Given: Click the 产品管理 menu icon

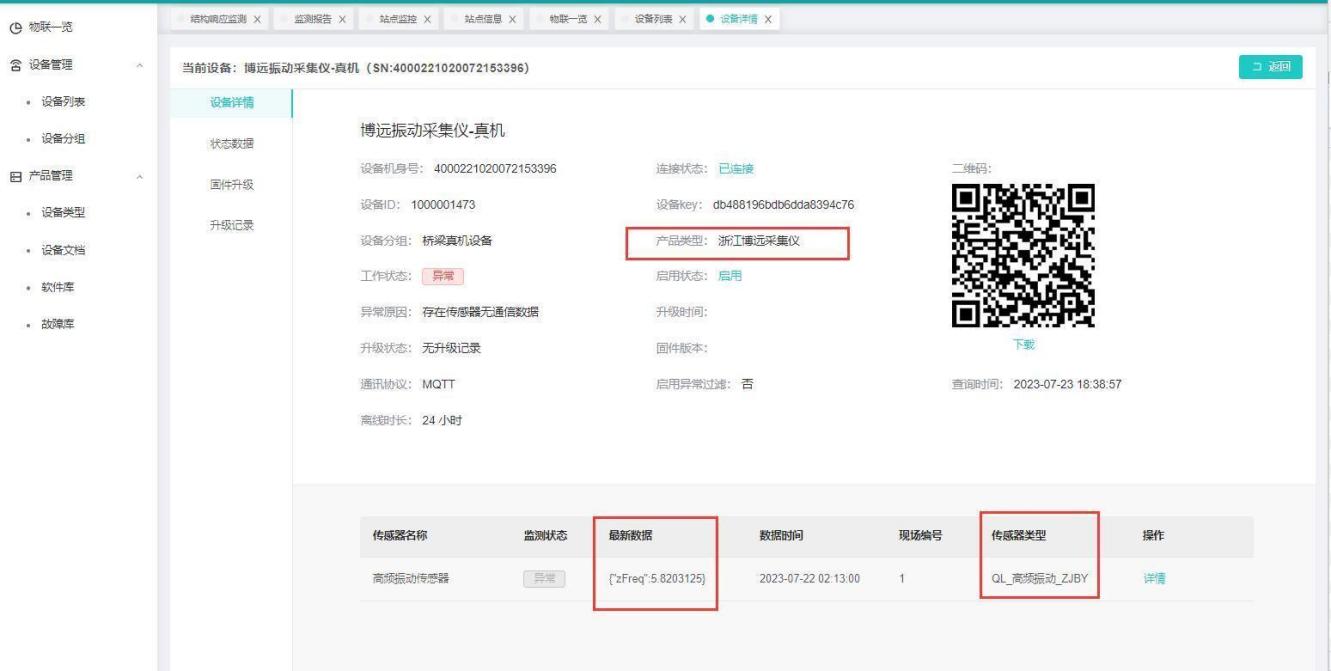Looking at the screenshot, I should [14, 176].
